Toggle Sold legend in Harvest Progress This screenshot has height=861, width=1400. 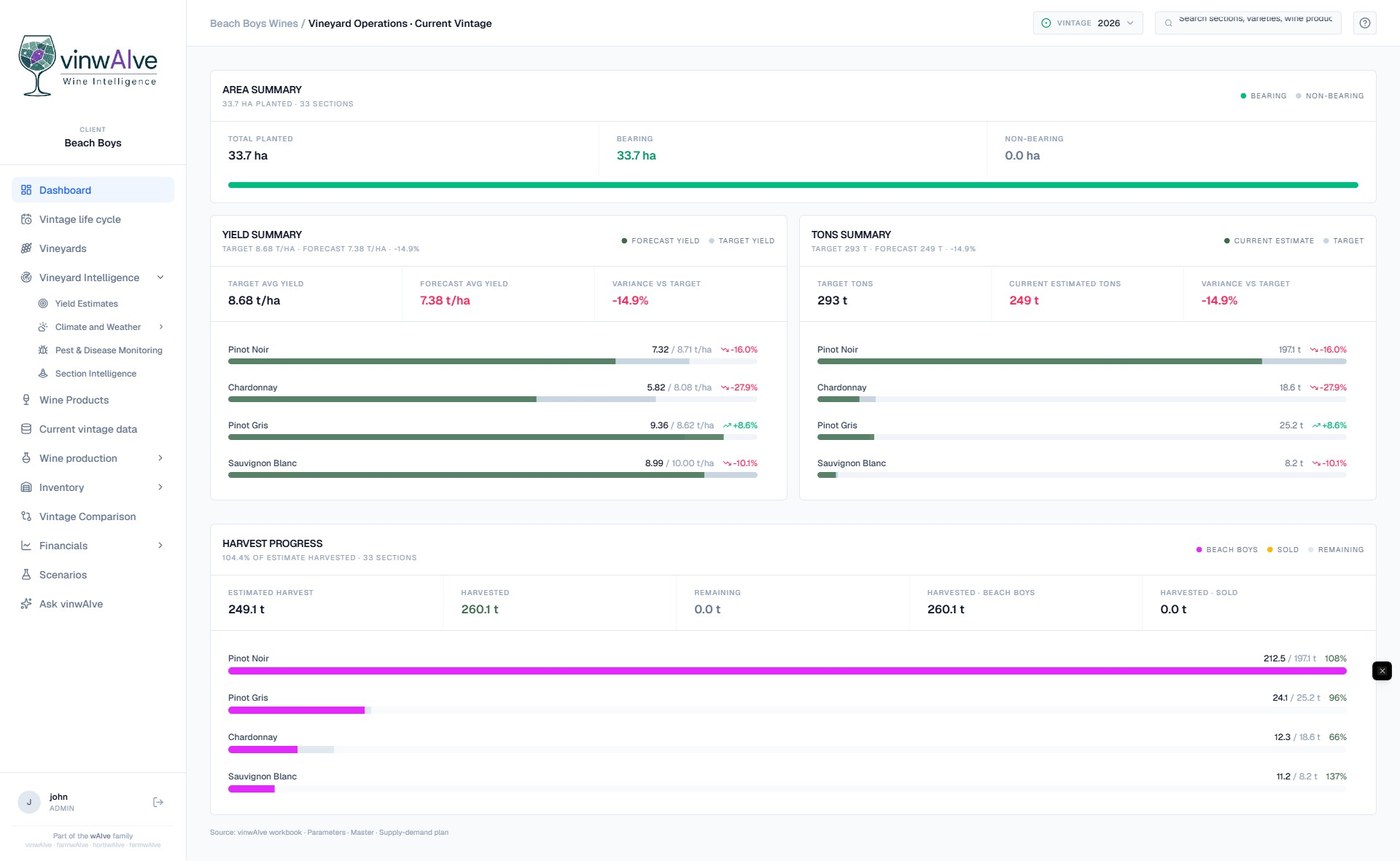1282,550
